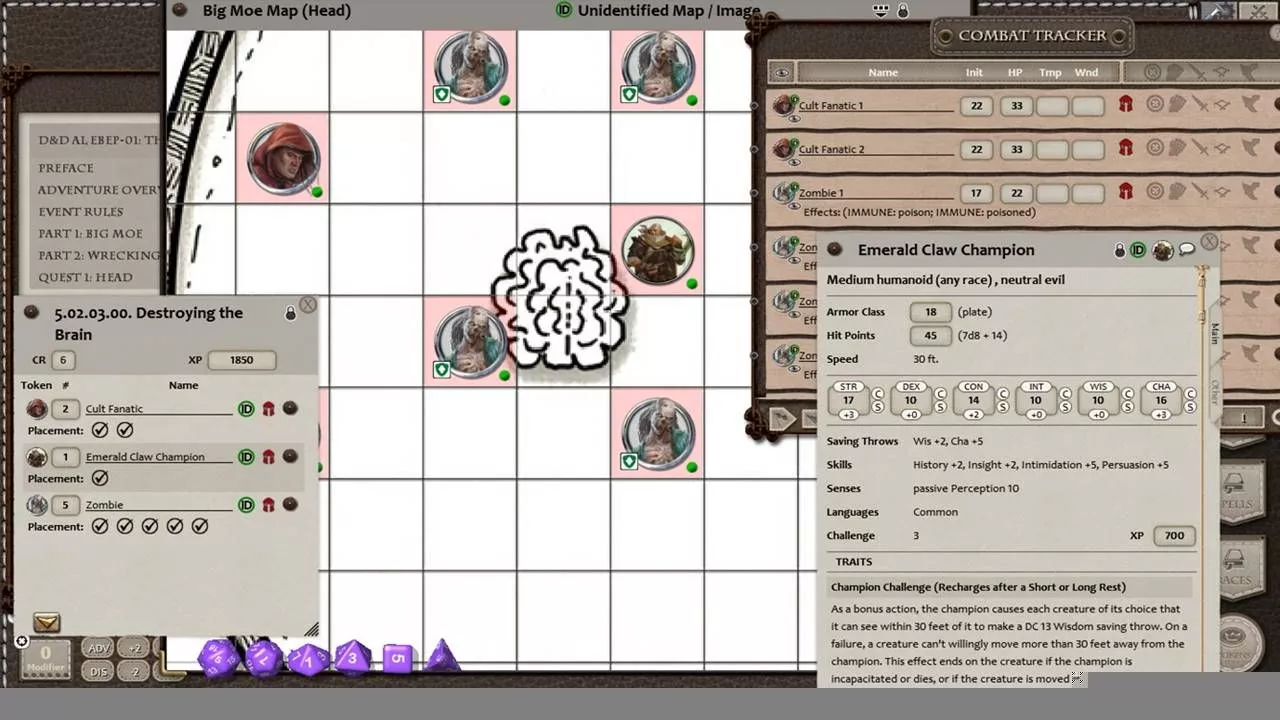Click the Emerald Claw Champion token on the map
This screenshot has height=720, width=1280.
(x=658, y=250)
